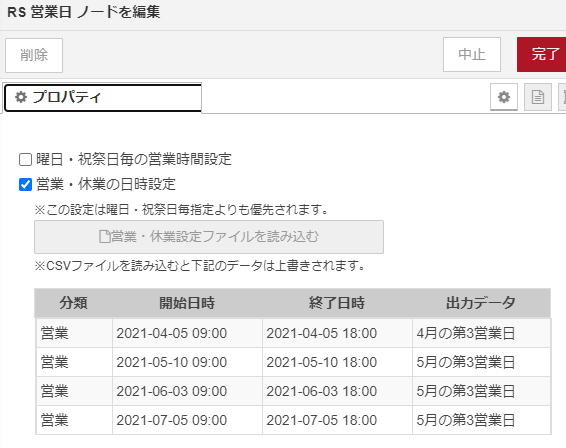Select output cell 4月の第3営業日
Viewport: 566px width, 448px height.
pyautogui.click(x=482, y=333)
